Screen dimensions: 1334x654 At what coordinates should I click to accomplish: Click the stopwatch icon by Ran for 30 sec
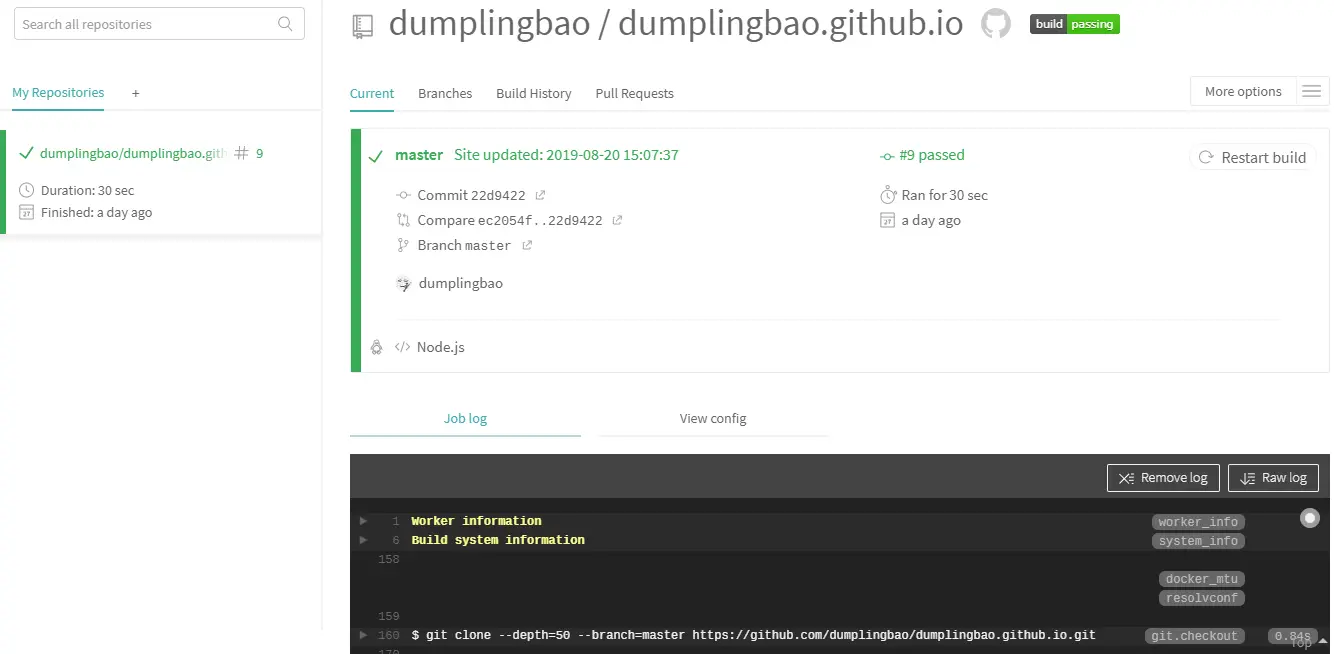pos(887,195)
